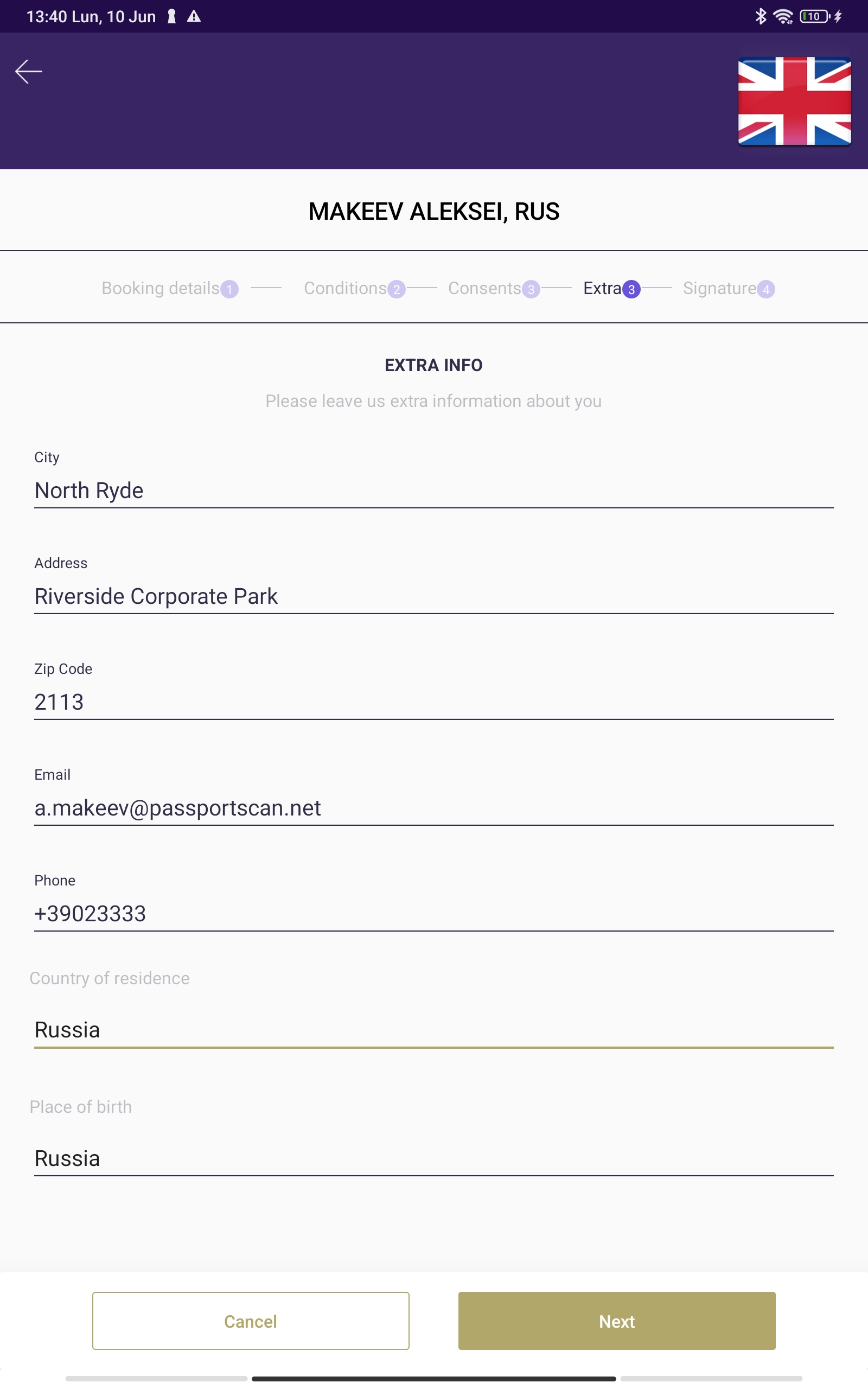This screenshot has width=868, height=1389.
Task: Click the Cancel button
Action: click(251, 1321)
